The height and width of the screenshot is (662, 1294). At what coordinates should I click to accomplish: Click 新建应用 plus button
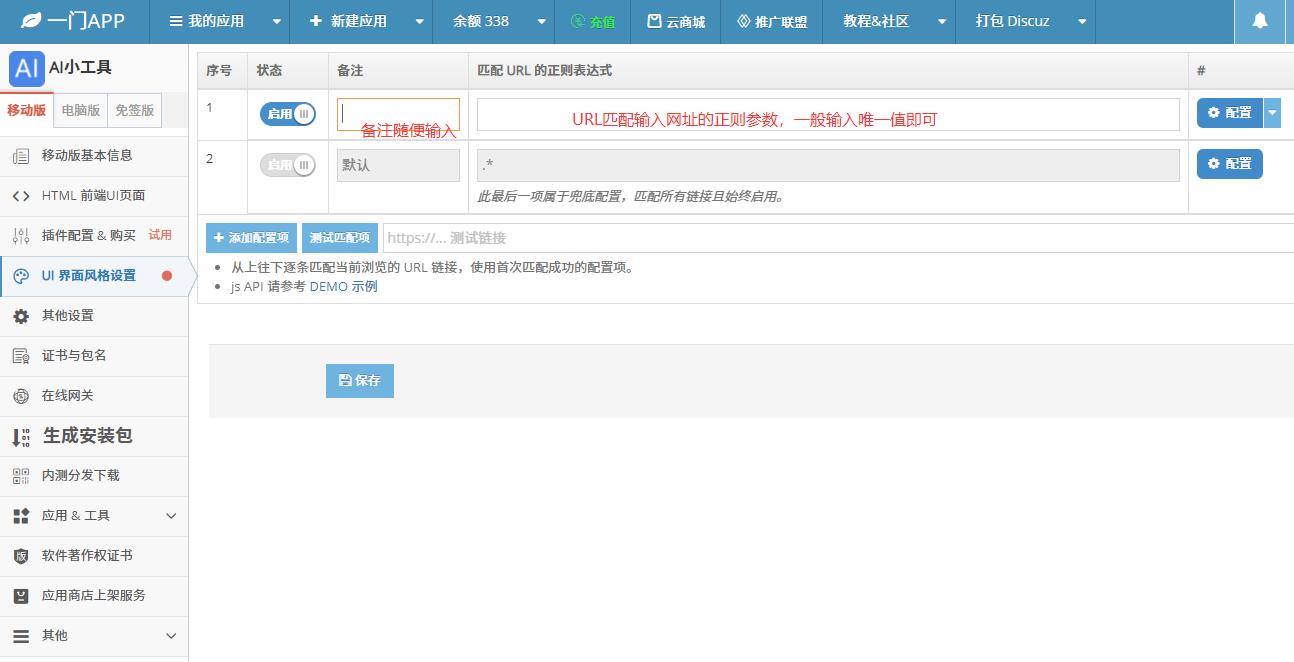point(348,21)
